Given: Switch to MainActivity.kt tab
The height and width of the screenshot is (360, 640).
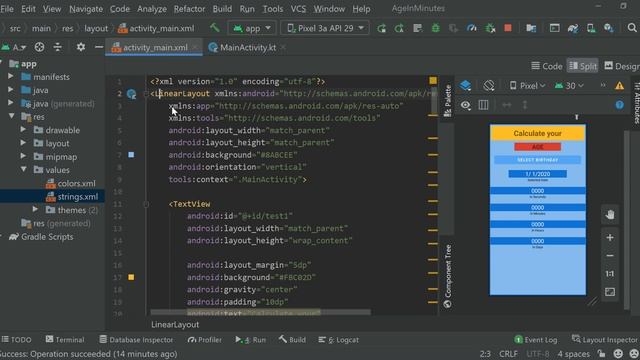Looking at the screenshot, I should click(248, 47).
